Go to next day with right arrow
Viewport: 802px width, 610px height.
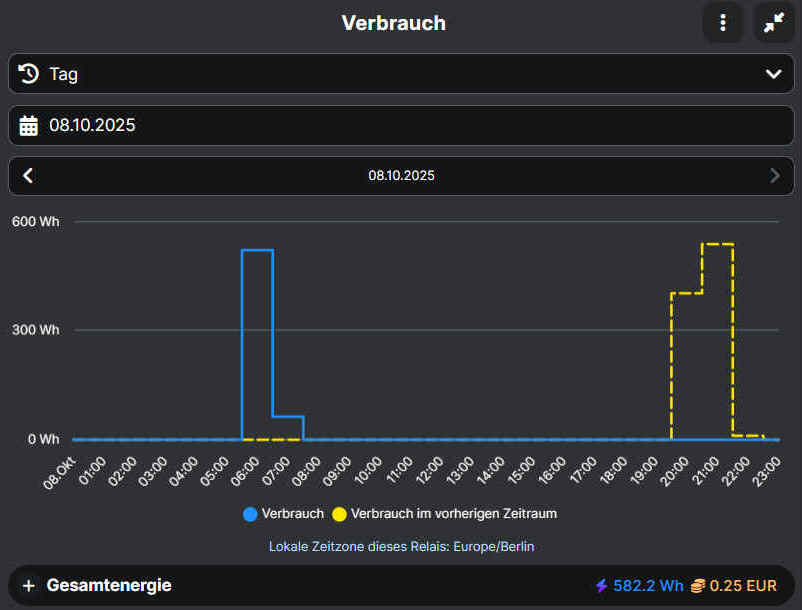click(774, 176)
